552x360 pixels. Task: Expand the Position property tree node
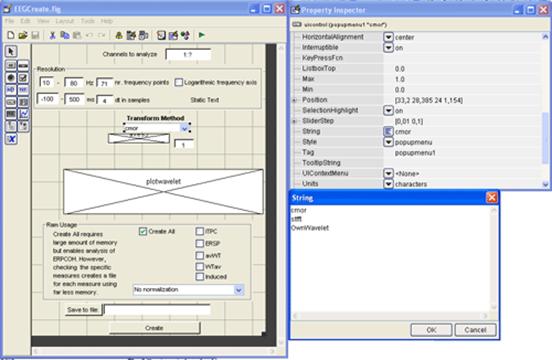point(295,100)
